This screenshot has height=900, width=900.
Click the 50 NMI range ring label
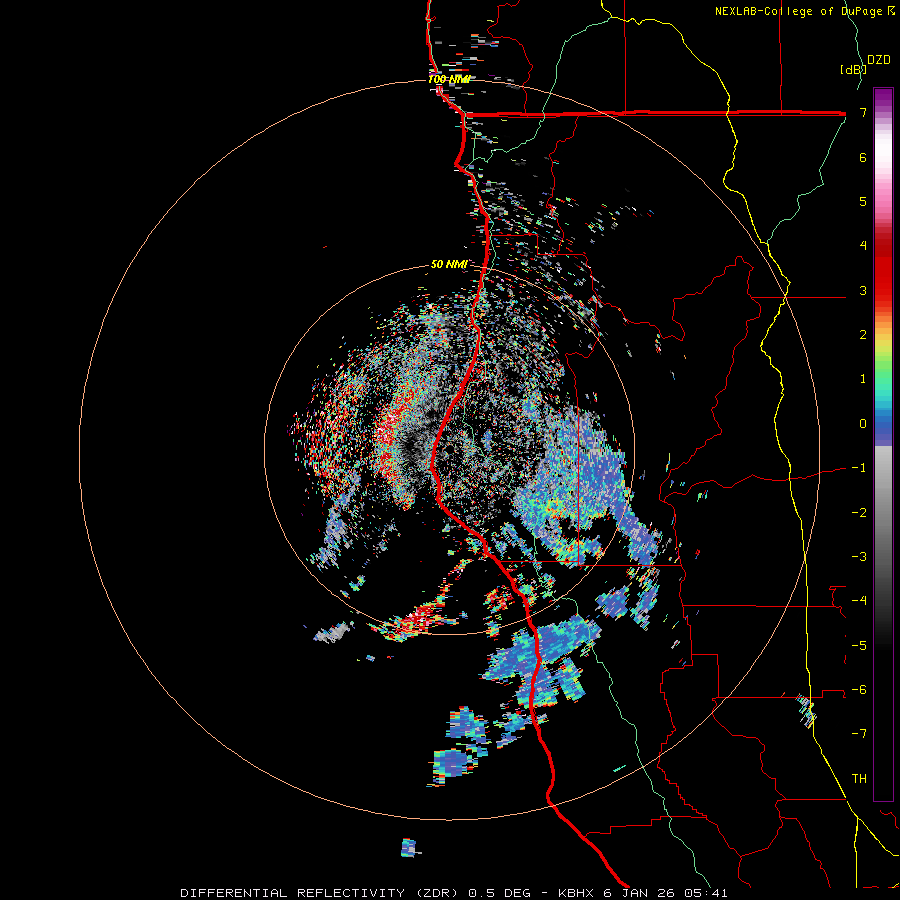pyautogui.click(x=449, y=264)
